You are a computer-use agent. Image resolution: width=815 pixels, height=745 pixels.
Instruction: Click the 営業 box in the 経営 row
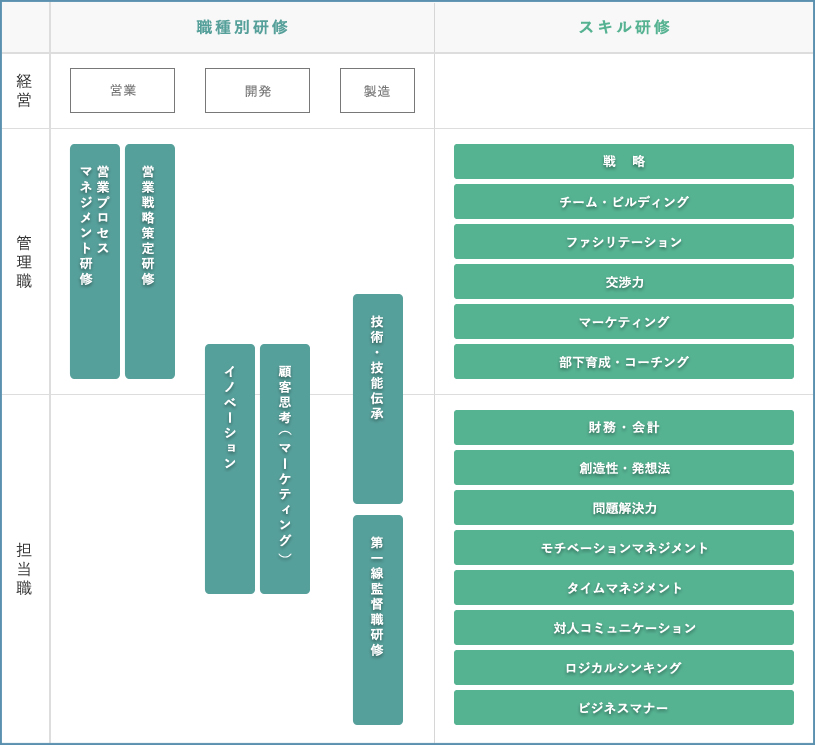[x=123, y=90]
